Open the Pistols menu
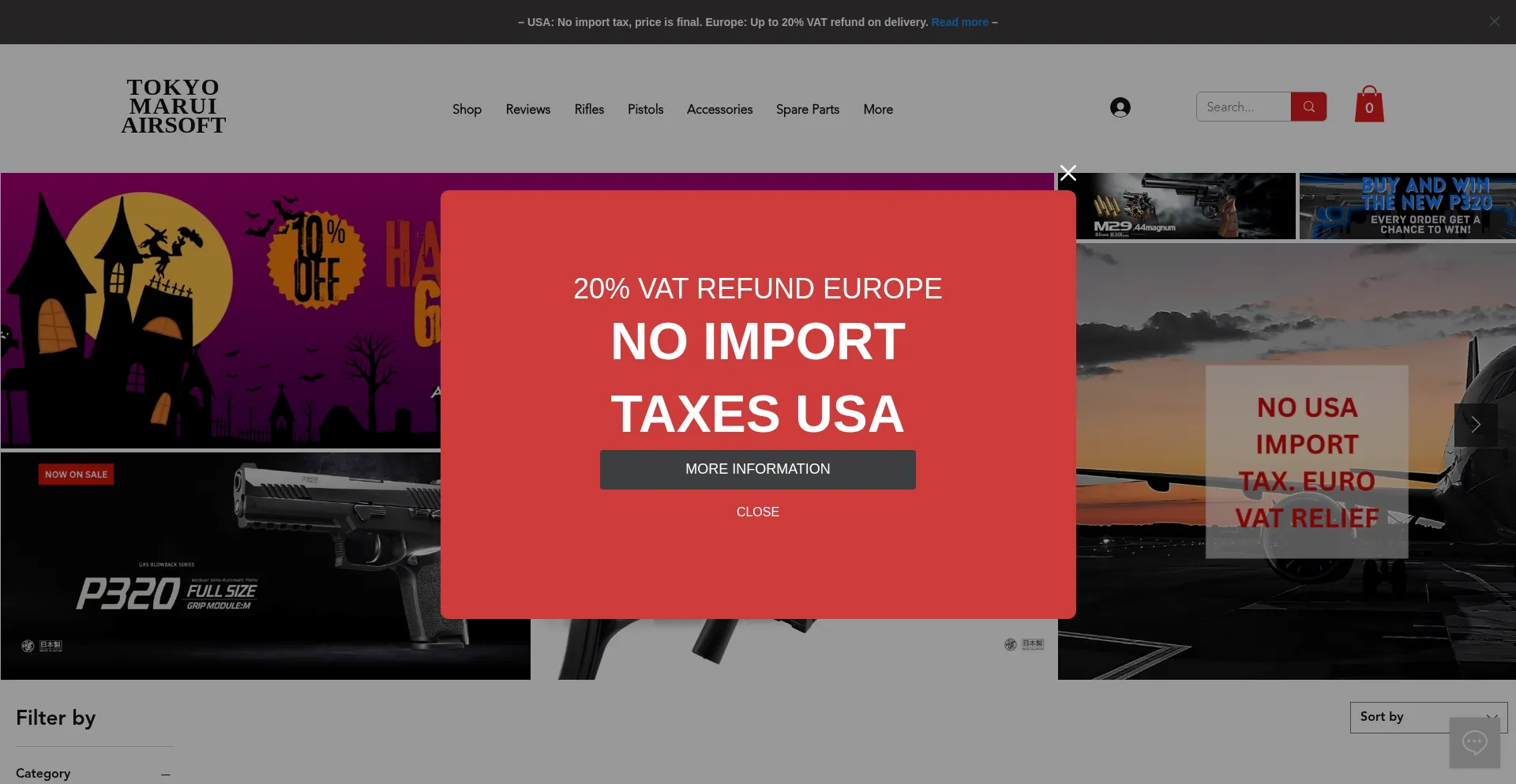The image size is (1516, 784). tap(645, 109)
